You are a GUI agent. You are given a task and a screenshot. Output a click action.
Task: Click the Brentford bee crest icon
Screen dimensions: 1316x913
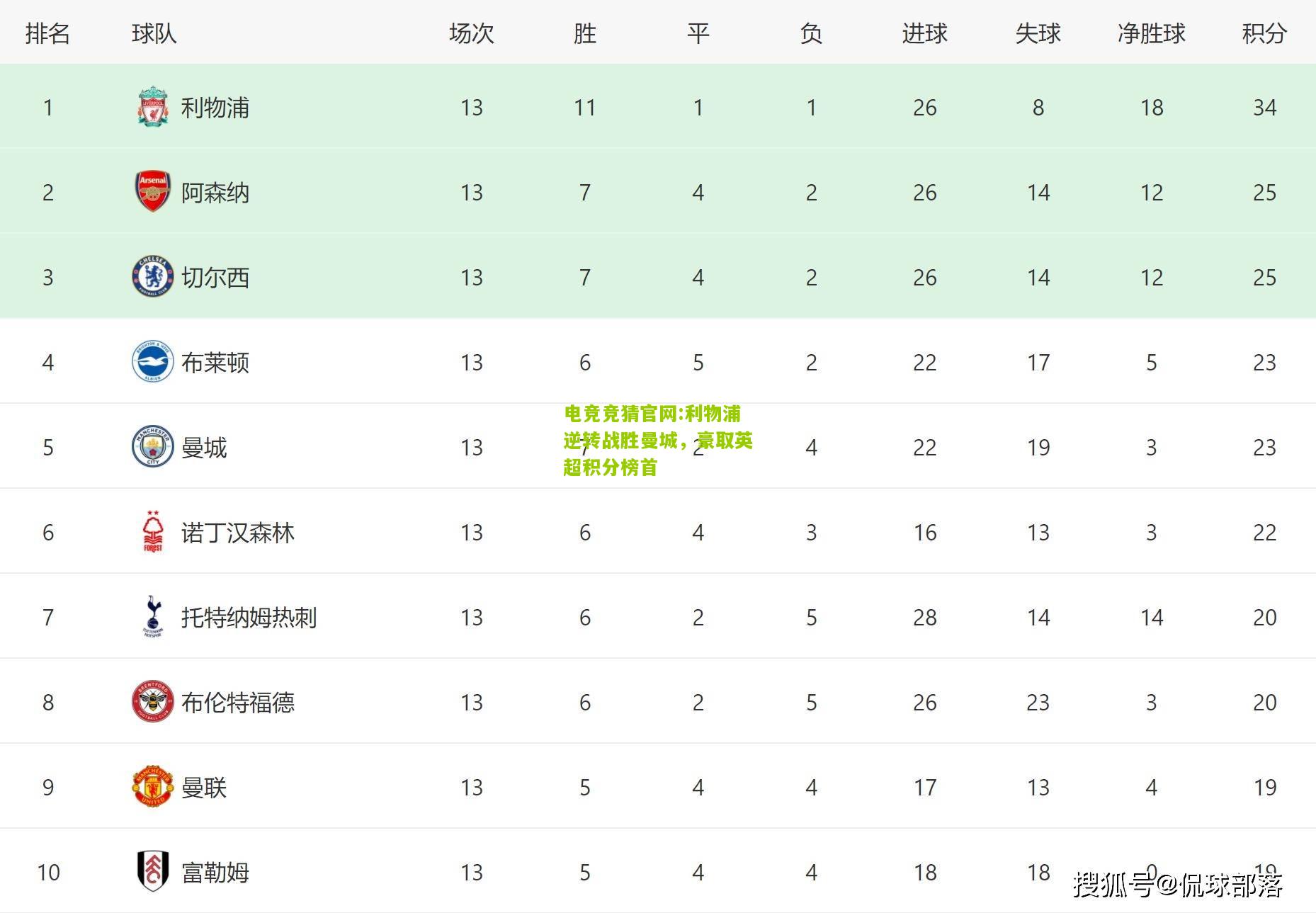(152, 701)
